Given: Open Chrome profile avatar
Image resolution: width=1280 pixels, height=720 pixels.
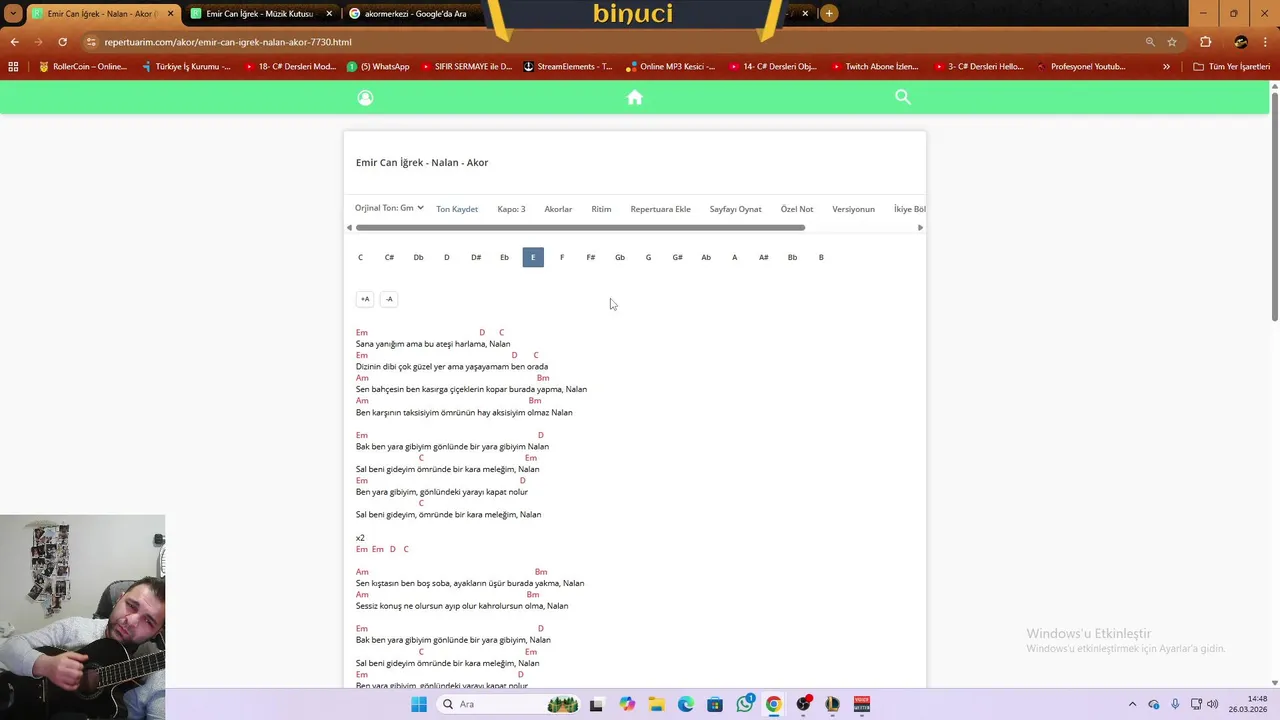Looking at the screenshot, I should (1241, 42).
